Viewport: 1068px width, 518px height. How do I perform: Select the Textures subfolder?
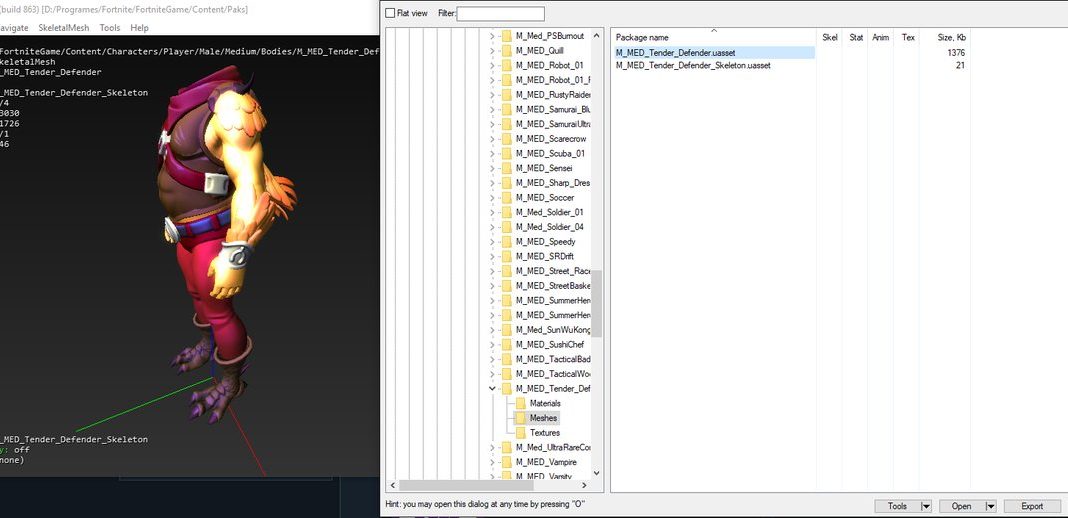click(545, 433)
